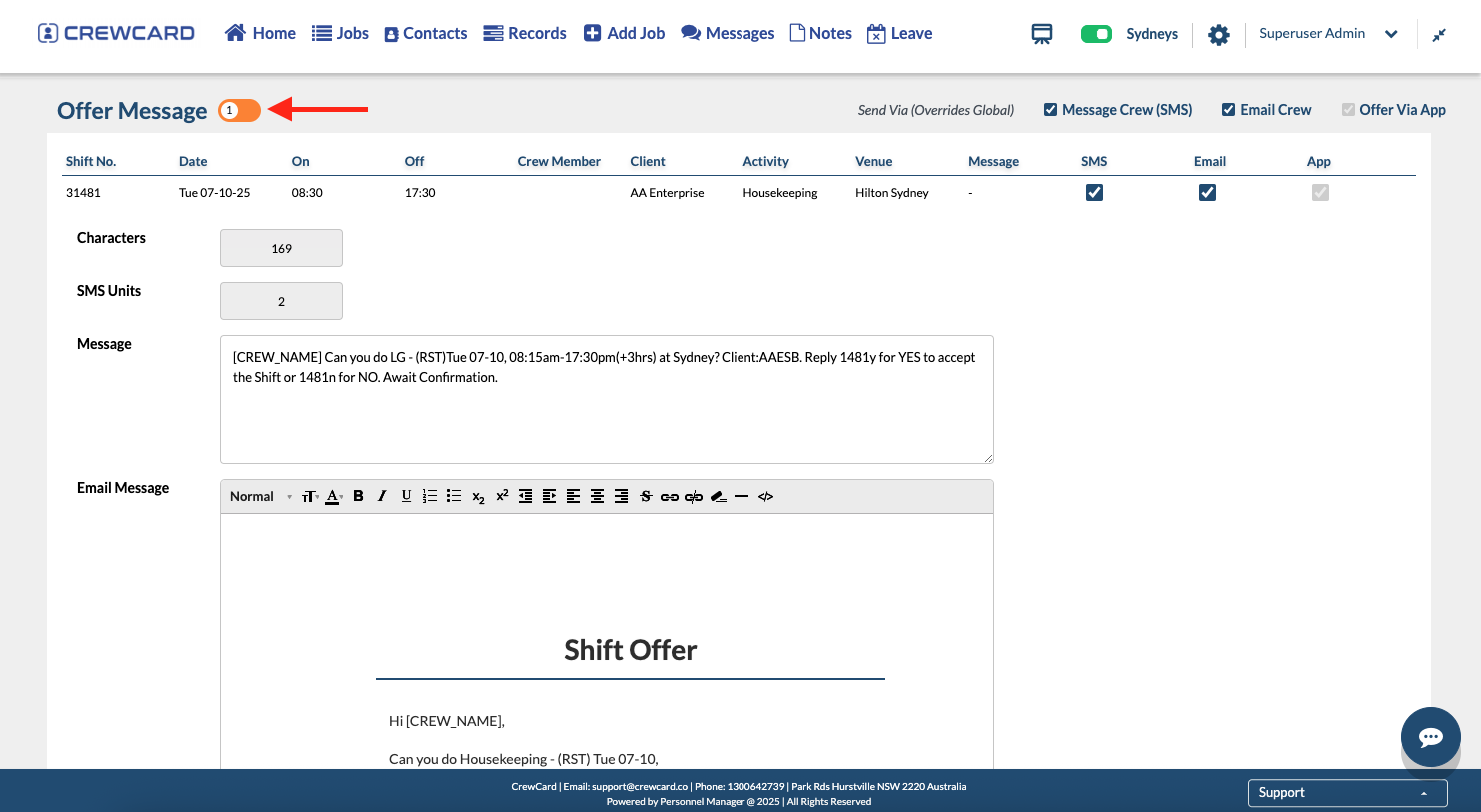Viewport: 1481px width, 812px height.
Task: Uncheck SMS checkbox for shift 31481
Action: (x=1094, y=193)
